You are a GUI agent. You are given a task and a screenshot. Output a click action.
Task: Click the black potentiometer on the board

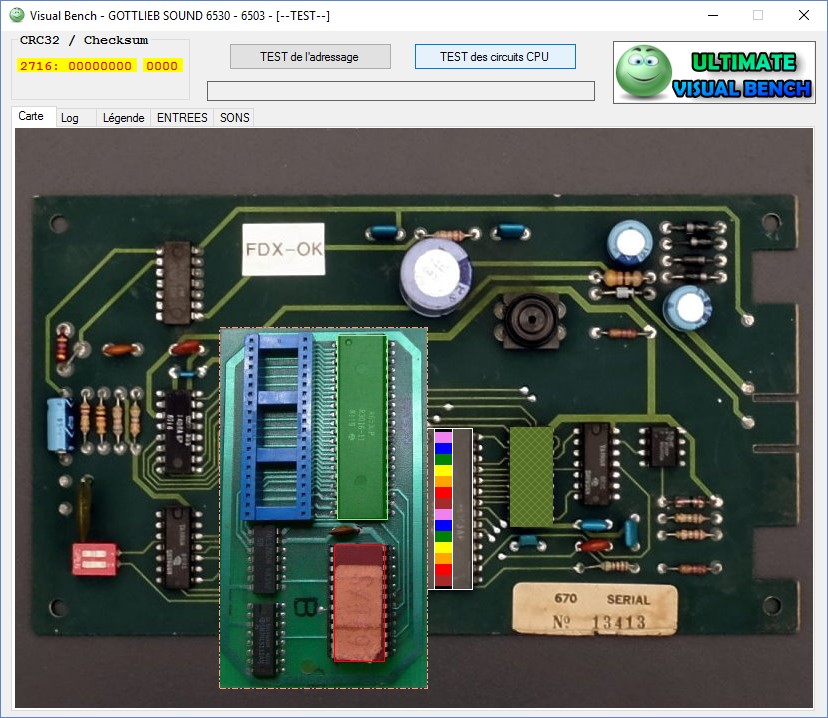[x=531, y=319]
